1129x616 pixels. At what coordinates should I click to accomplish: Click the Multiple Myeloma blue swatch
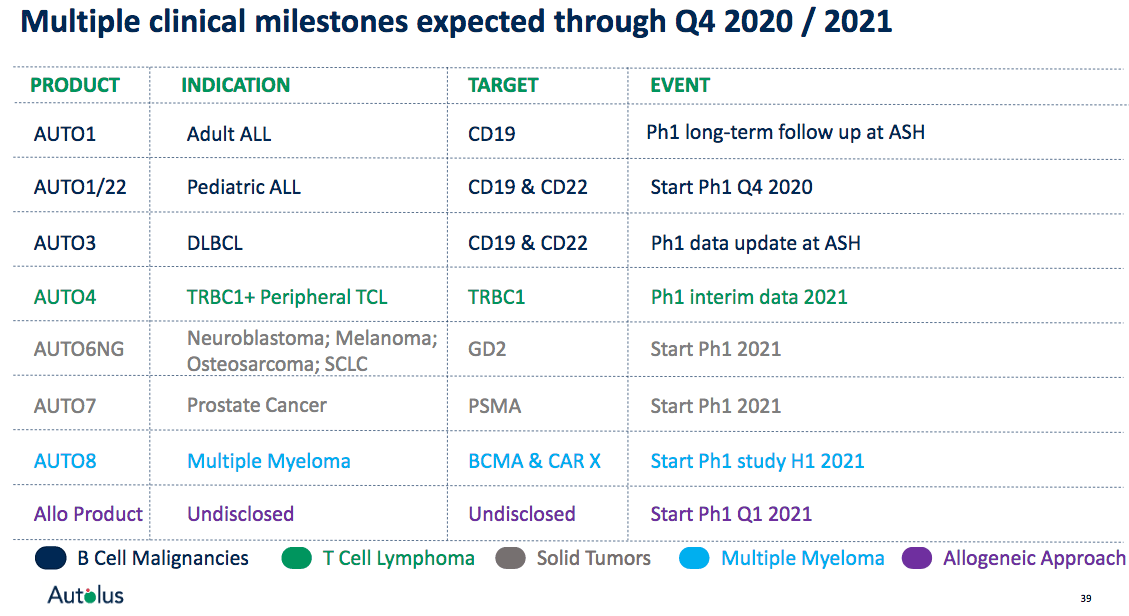694,558
